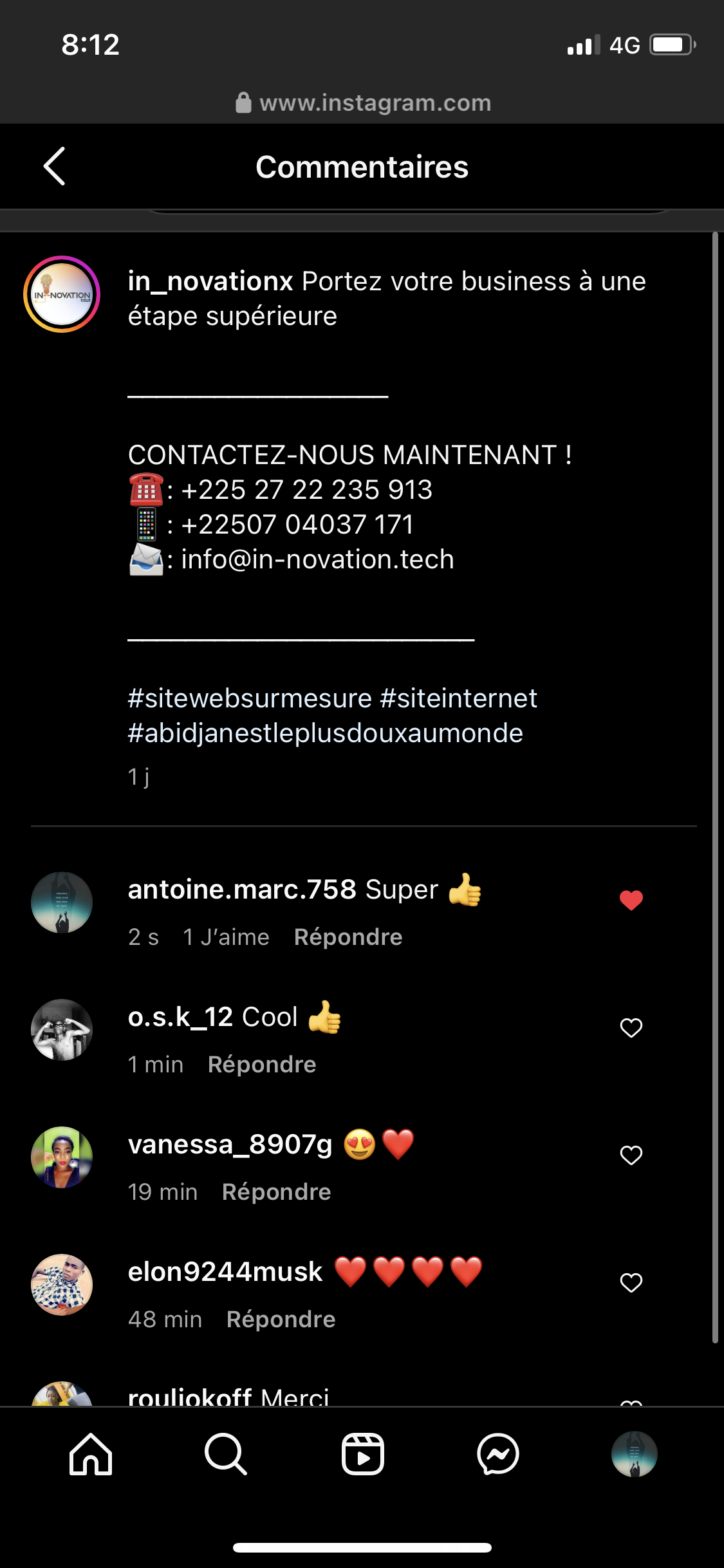Like o.s.k_12's Cool comment

tap(631, 1027)
